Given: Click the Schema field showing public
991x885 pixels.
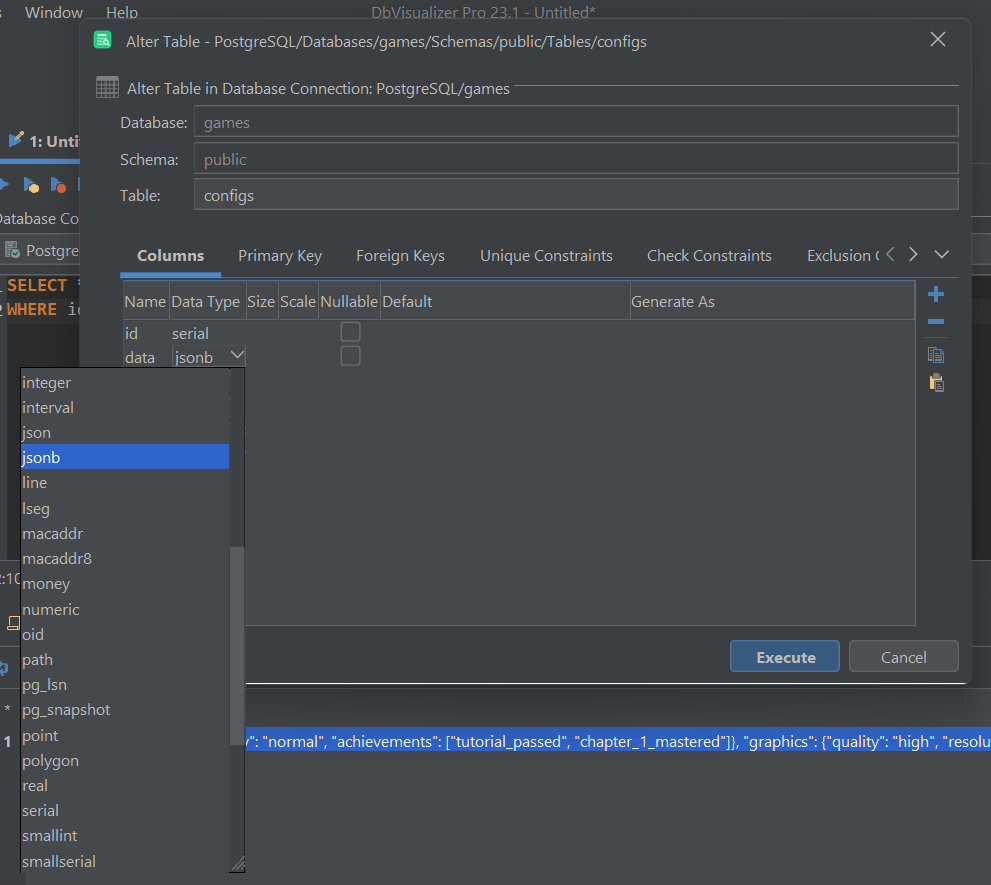Looking at the screenshot, I should (576, 159).
